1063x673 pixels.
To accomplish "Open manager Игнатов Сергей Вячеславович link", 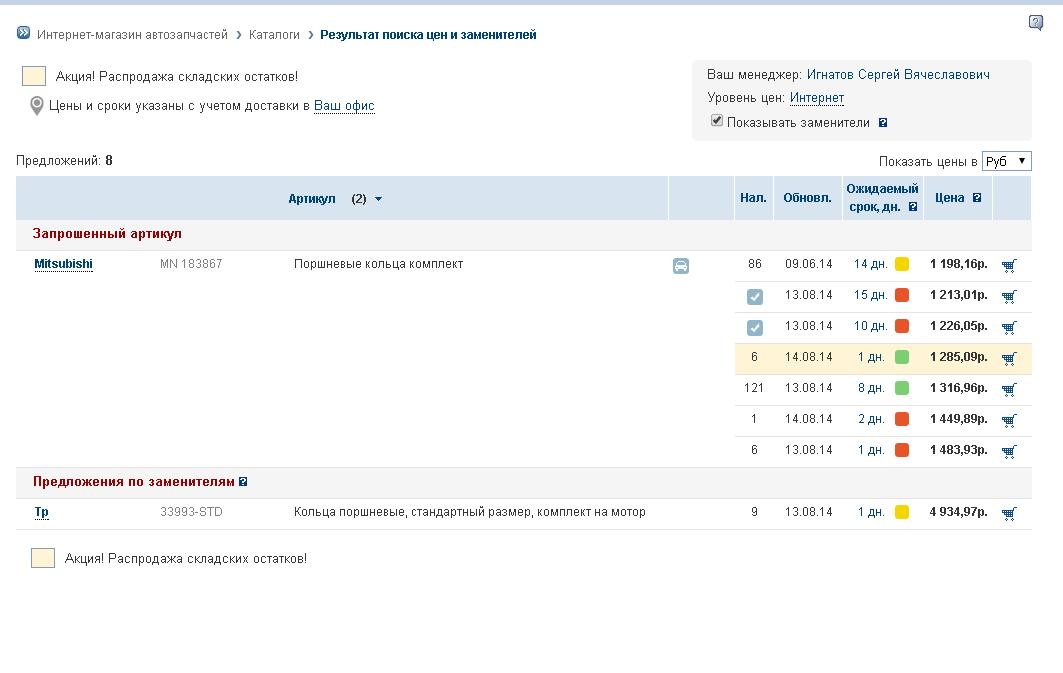I will pos(898,75).
